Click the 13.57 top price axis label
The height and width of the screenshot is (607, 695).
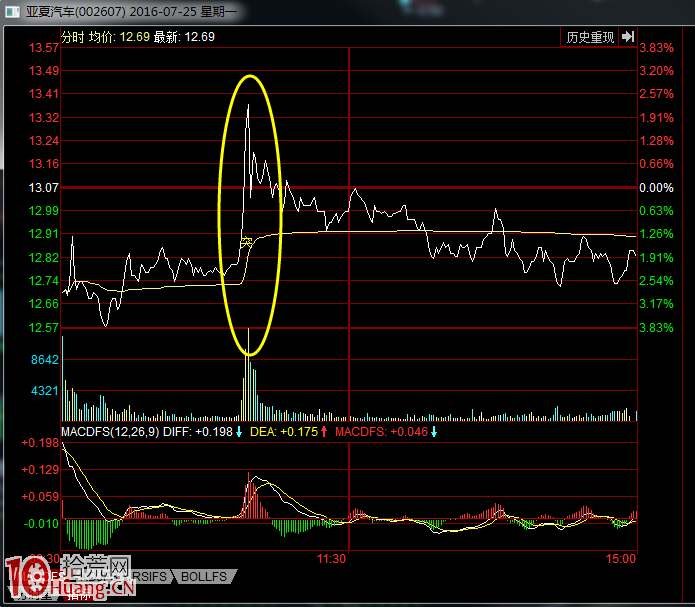pyautogui.click(x=43, y=48)
